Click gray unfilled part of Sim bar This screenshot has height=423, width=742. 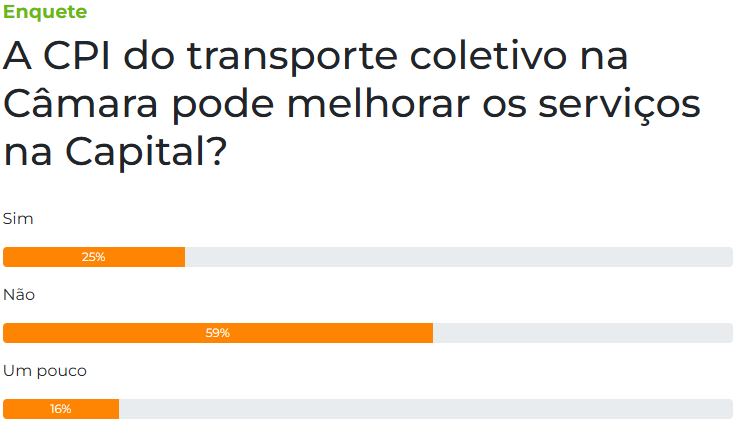pyautogui.click(x=459, y=257)
